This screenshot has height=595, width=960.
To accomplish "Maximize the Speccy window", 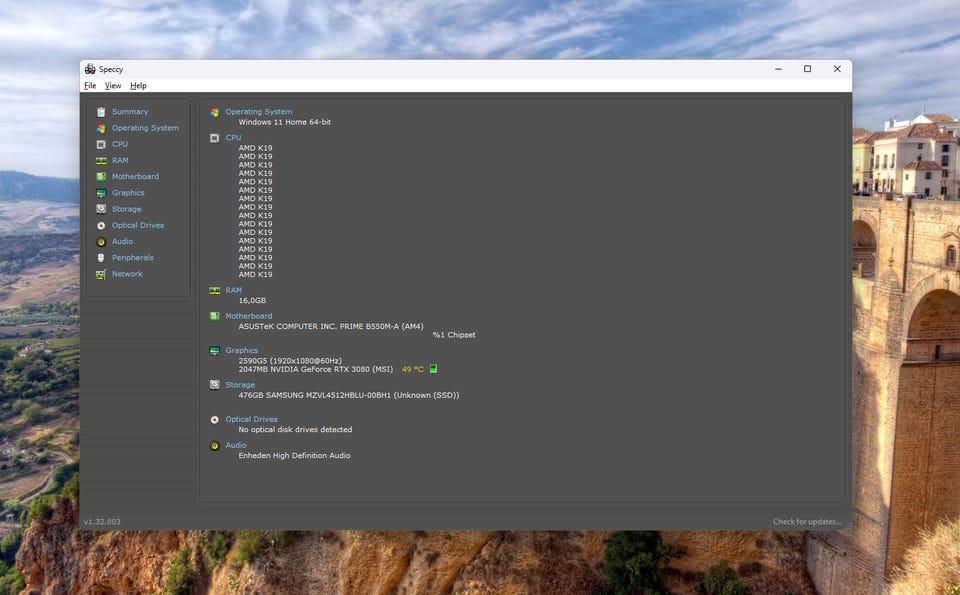I will pyautogui.click(x=808, y=69).
